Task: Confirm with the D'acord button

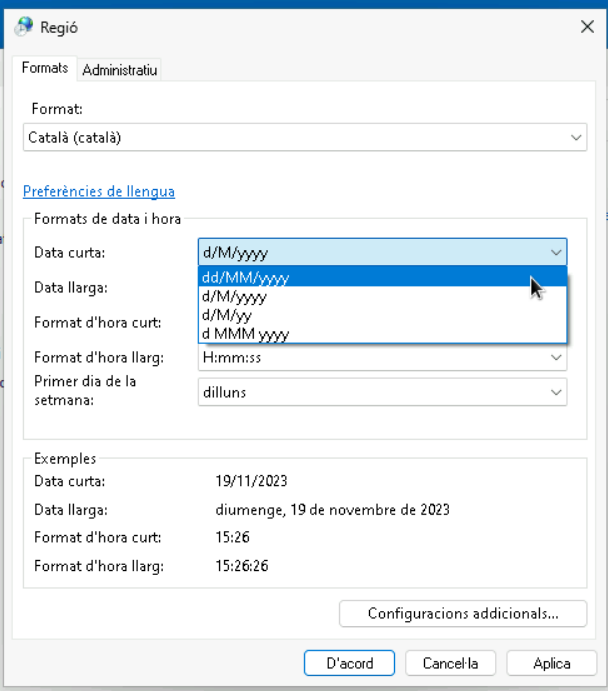Action: (349, 663)
